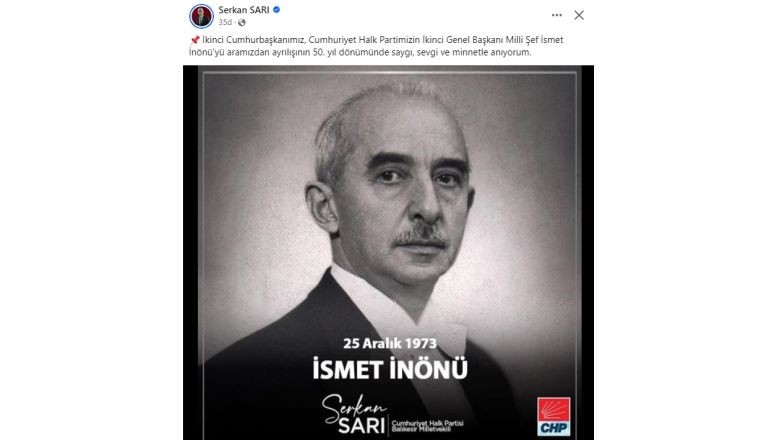Screen dimensions: 780x440
Task: Click the red pushpin emoji in caption
Action: 195,40
